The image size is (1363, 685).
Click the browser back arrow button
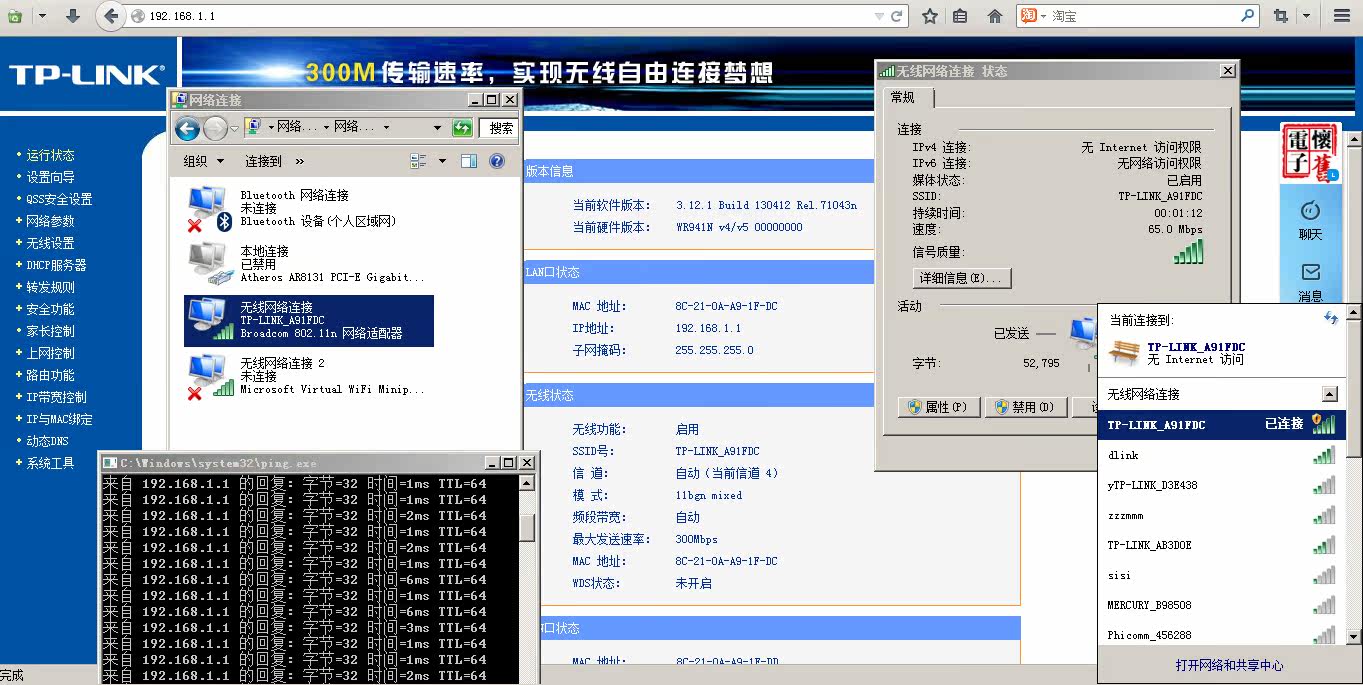coord(111,16)
